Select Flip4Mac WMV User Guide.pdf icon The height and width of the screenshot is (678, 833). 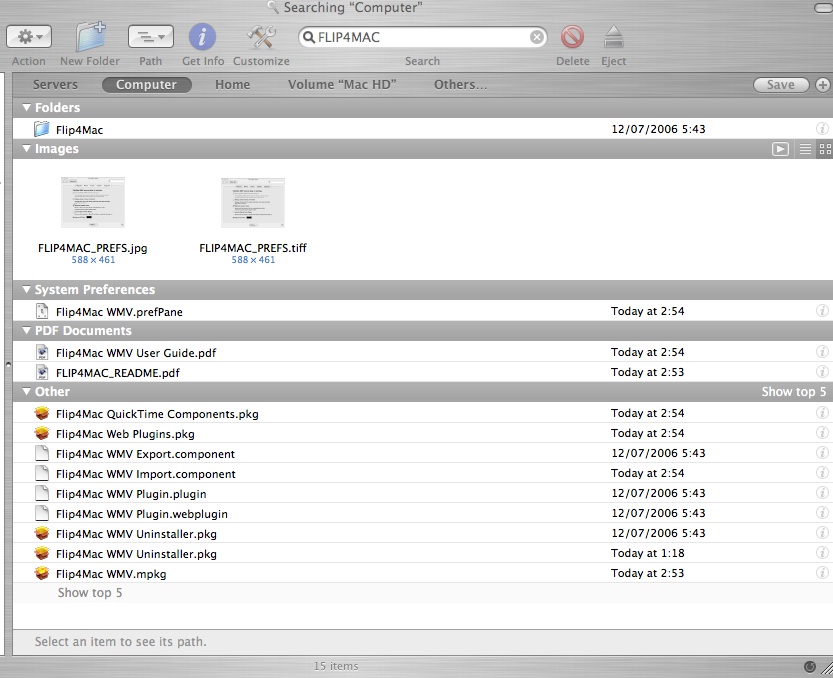click(x=41, y=352)
